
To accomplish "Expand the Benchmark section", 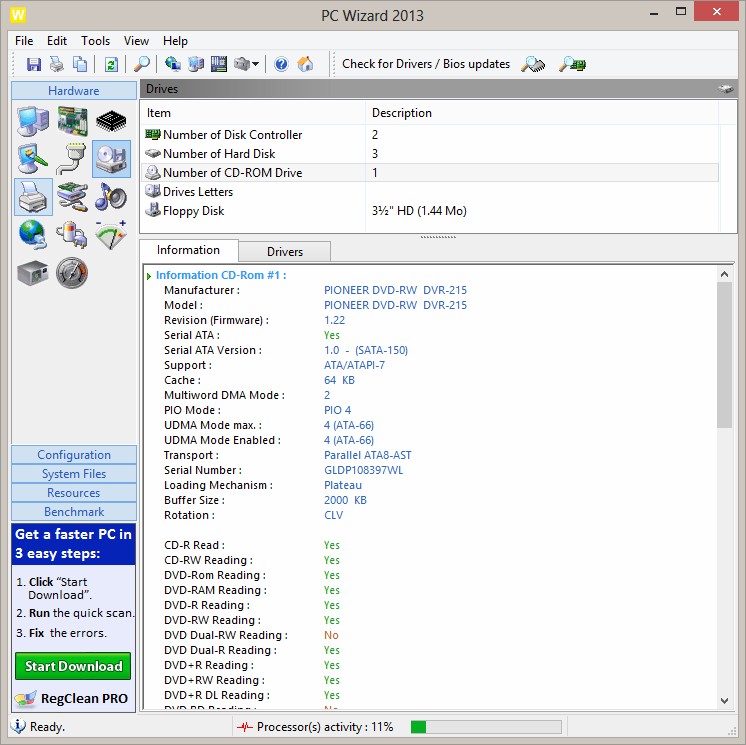I will (74, 512).
